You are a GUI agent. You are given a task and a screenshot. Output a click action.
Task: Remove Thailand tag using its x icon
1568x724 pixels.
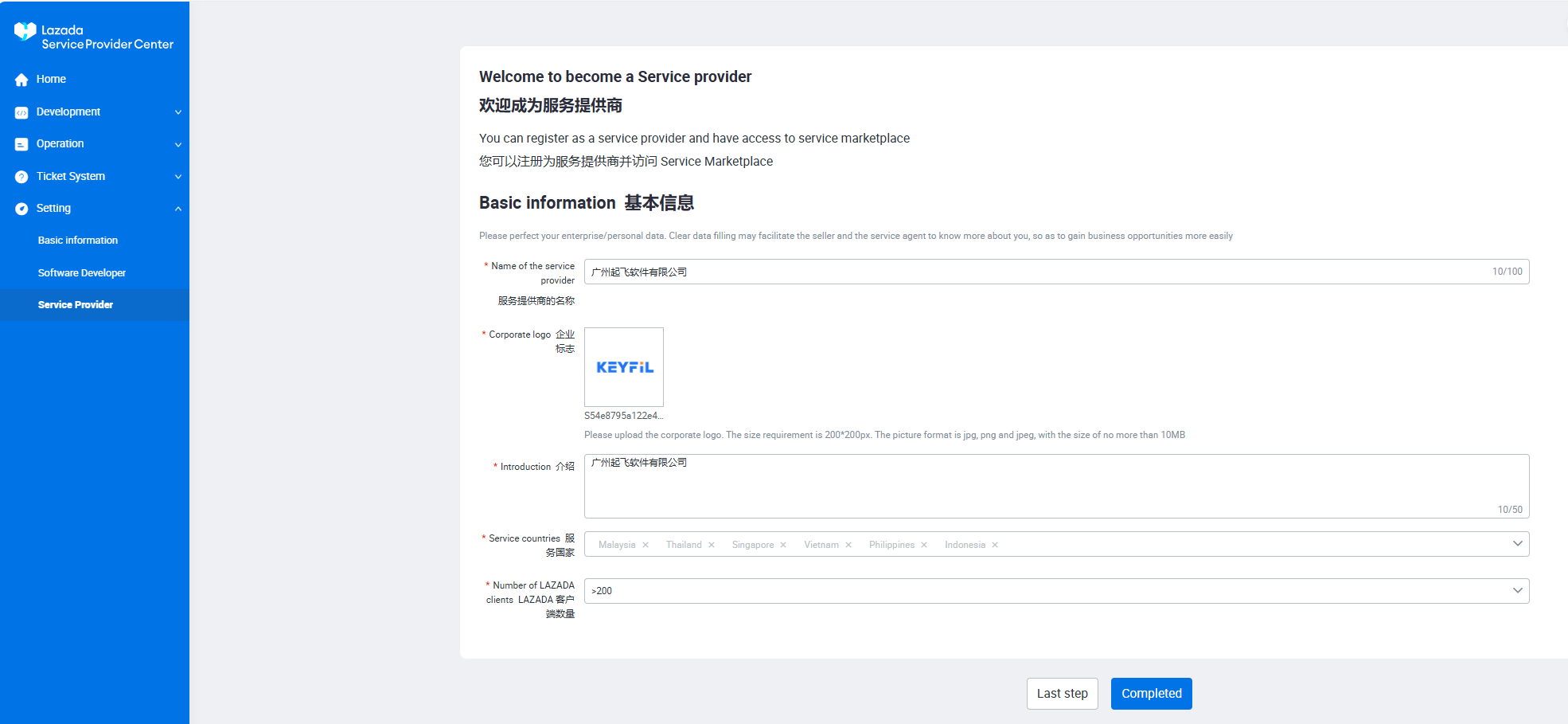click(712, 545)
